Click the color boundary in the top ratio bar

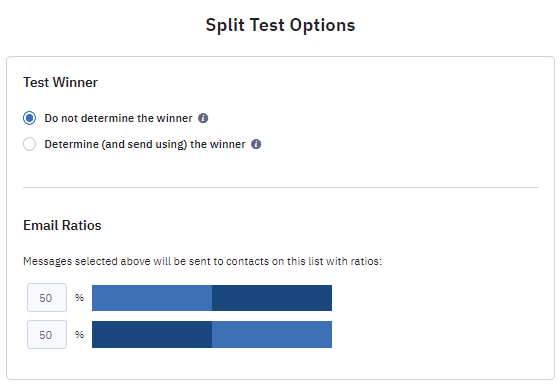[x=212, y=298]
